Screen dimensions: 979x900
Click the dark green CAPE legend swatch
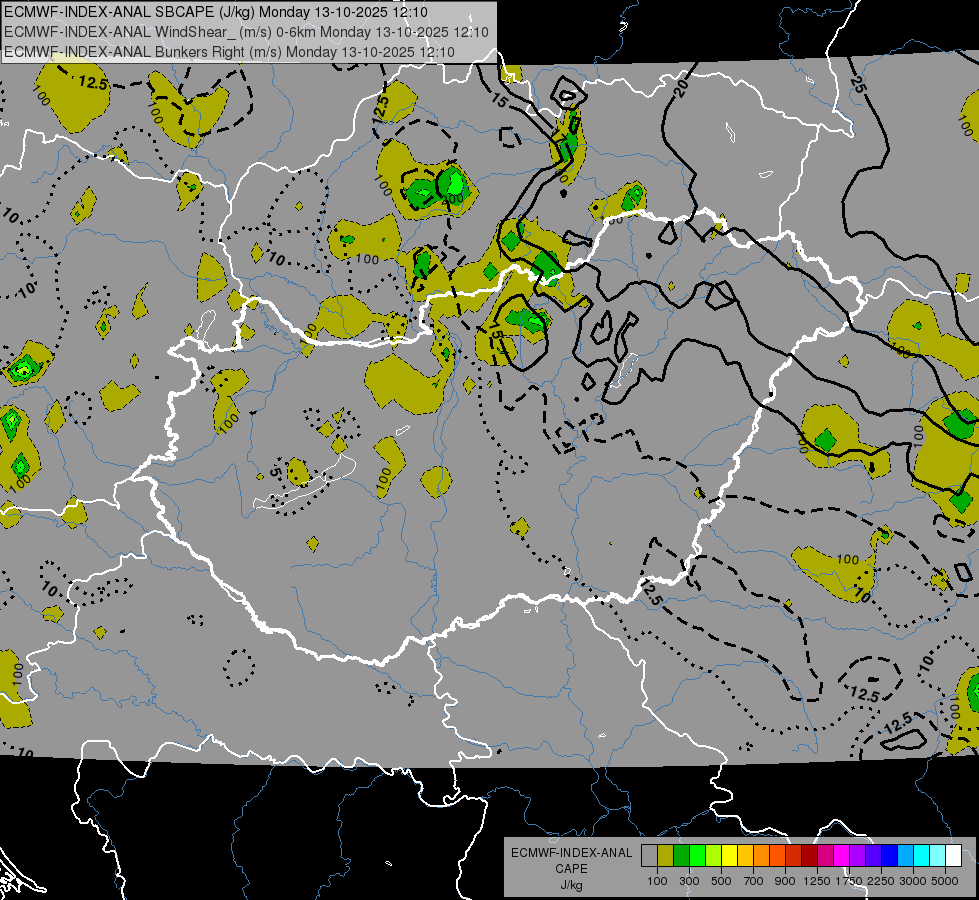(681, 855)
